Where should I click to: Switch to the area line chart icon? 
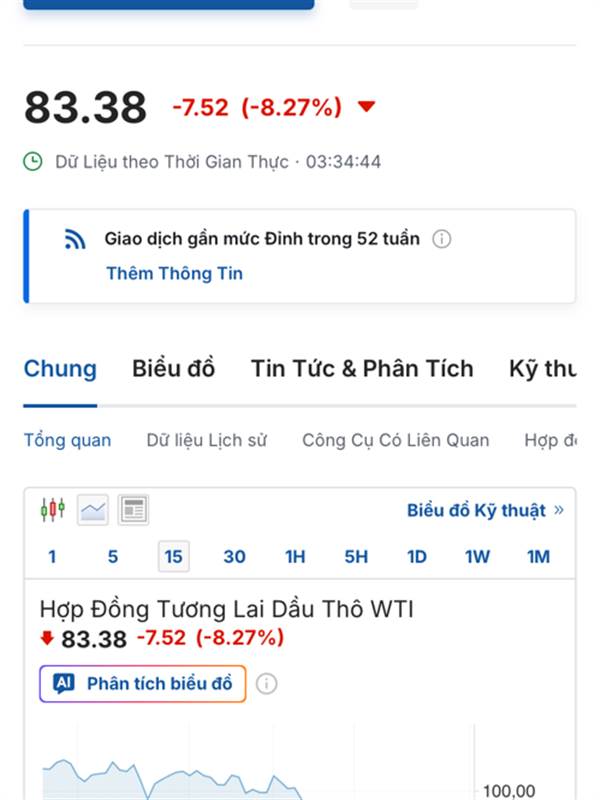click(x=93, y=510)
